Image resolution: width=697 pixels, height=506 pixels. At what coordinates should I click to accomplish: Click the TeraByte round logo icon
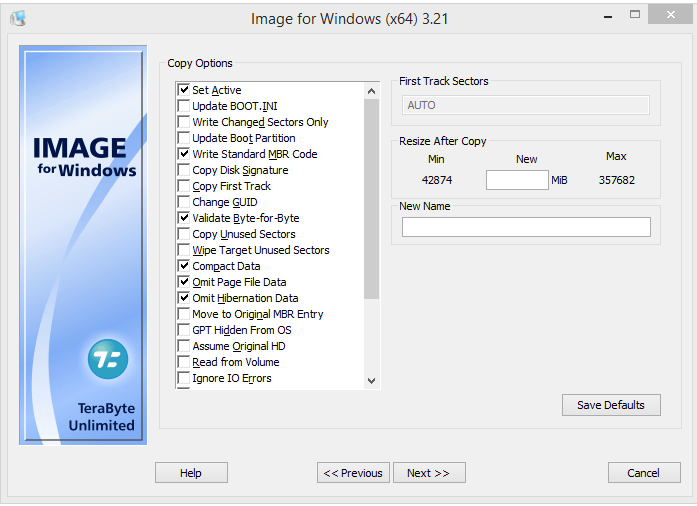coord(108,359)
